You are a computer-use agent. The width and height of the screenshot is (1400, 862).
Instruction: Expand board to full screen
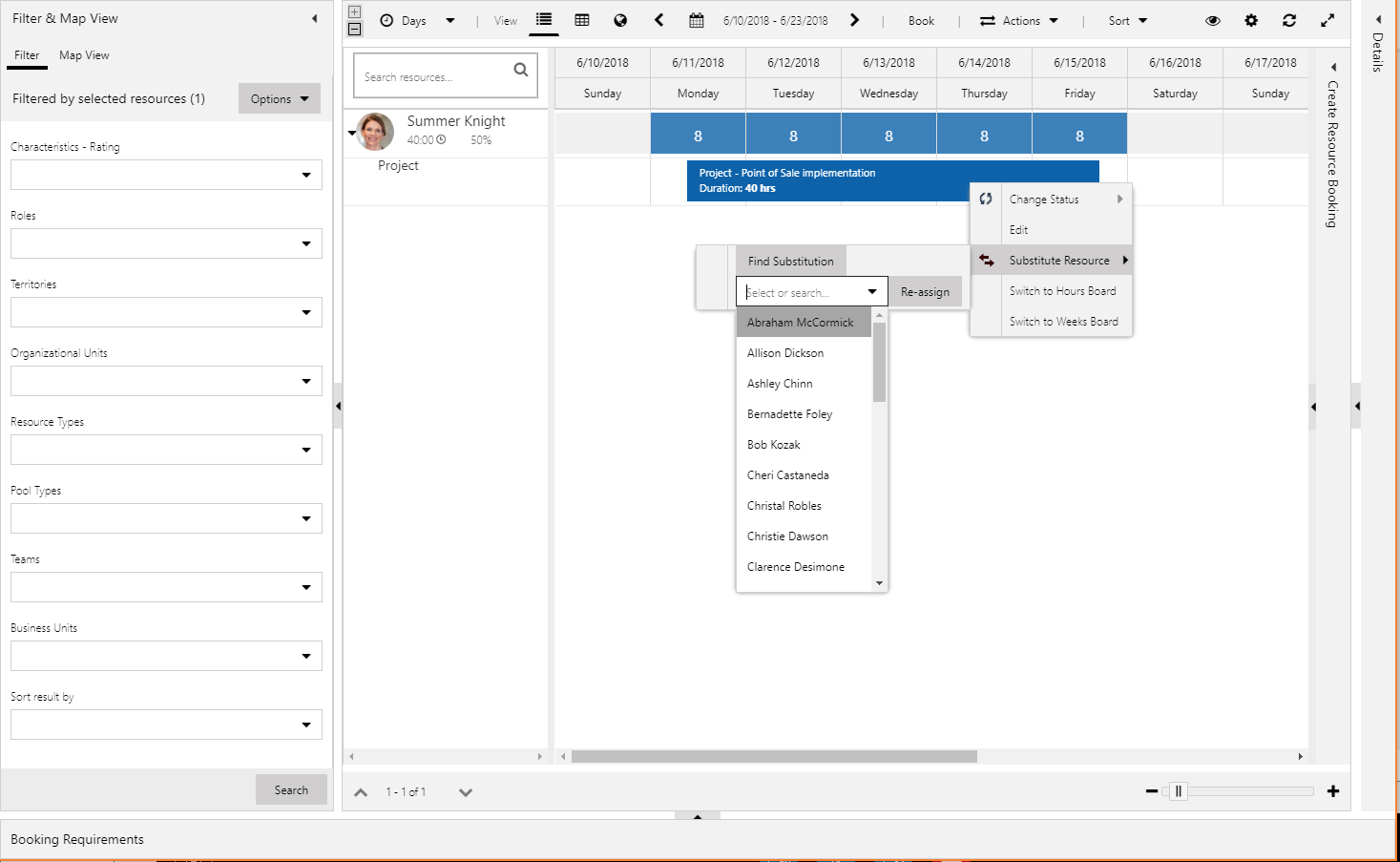(1327, 20)
